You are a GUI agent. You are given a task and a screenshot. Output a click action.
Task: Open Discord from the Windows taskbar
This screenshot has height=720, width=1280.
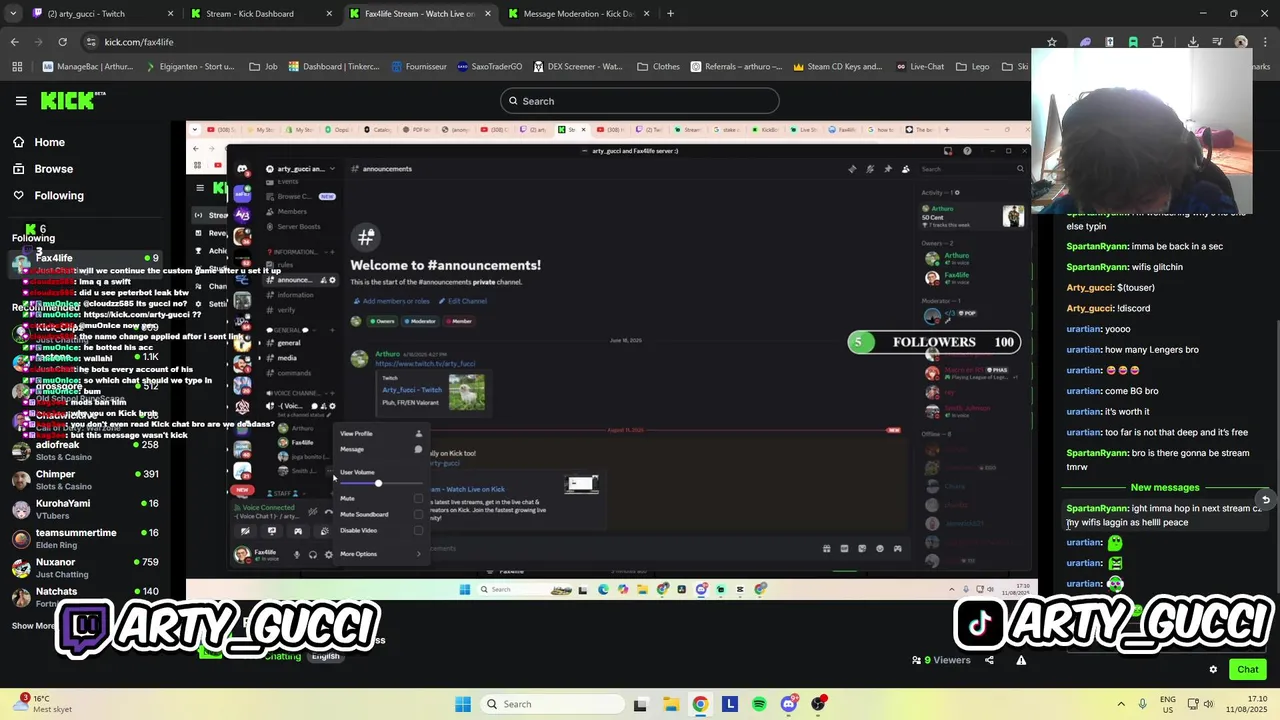click(x=789, y=704)
